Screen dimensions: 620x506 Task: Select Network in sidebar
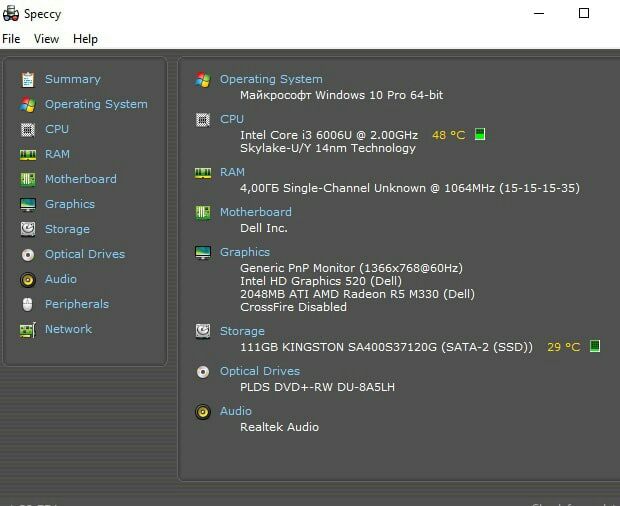coord(68,329)
